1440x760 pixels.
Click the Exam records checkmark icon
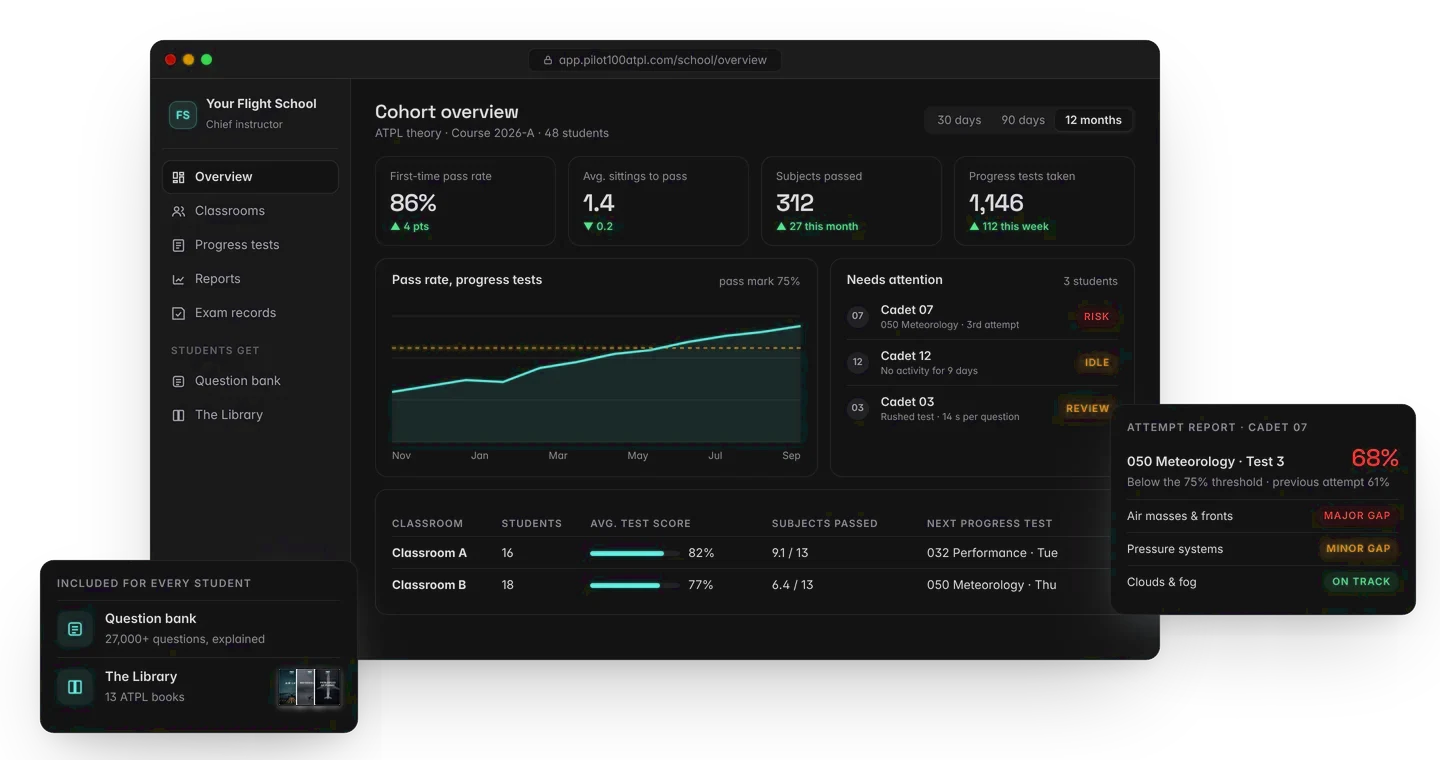click(178, 313)
